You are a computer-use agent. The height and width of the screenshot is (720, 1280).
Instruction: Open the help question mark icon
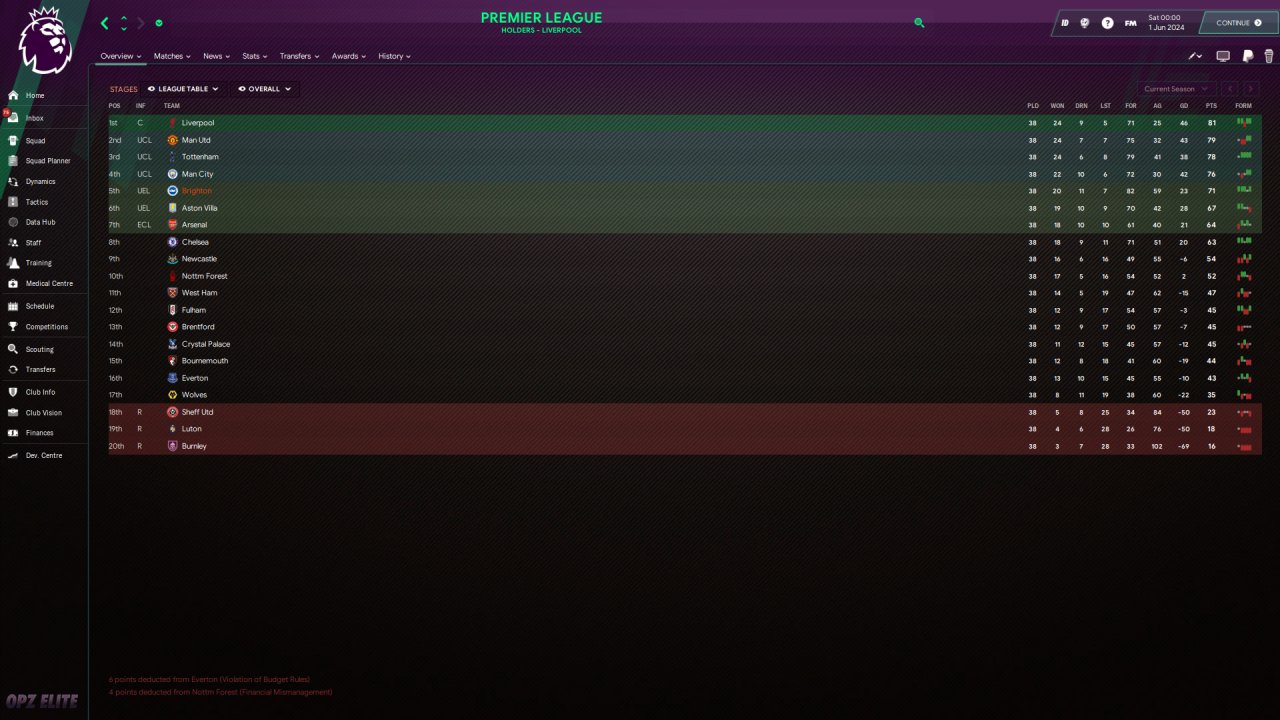coord(1107,23)
